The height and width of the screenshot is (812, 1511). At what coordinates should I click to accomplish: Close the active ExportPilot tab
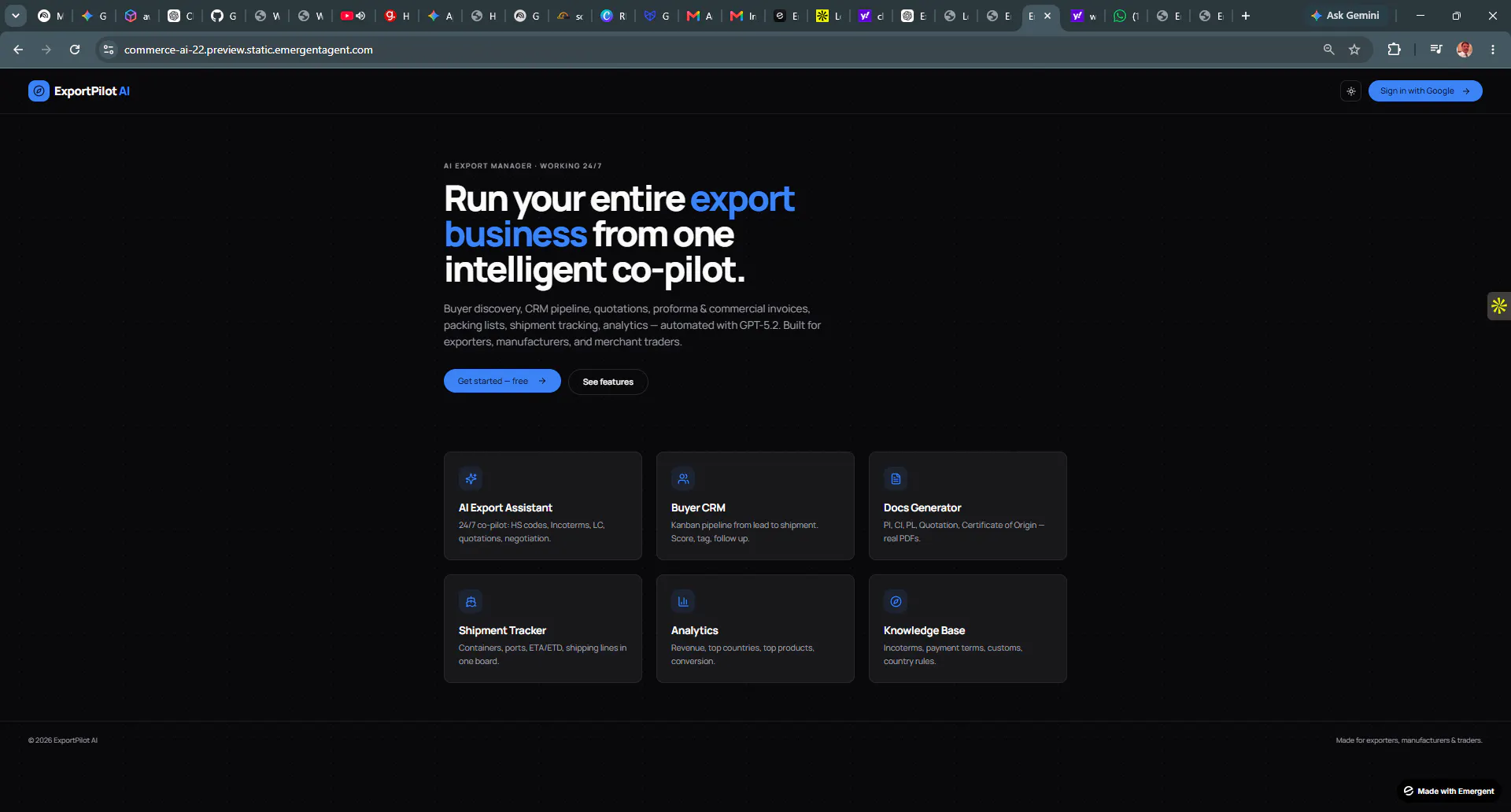click(x=1047, y=16)
